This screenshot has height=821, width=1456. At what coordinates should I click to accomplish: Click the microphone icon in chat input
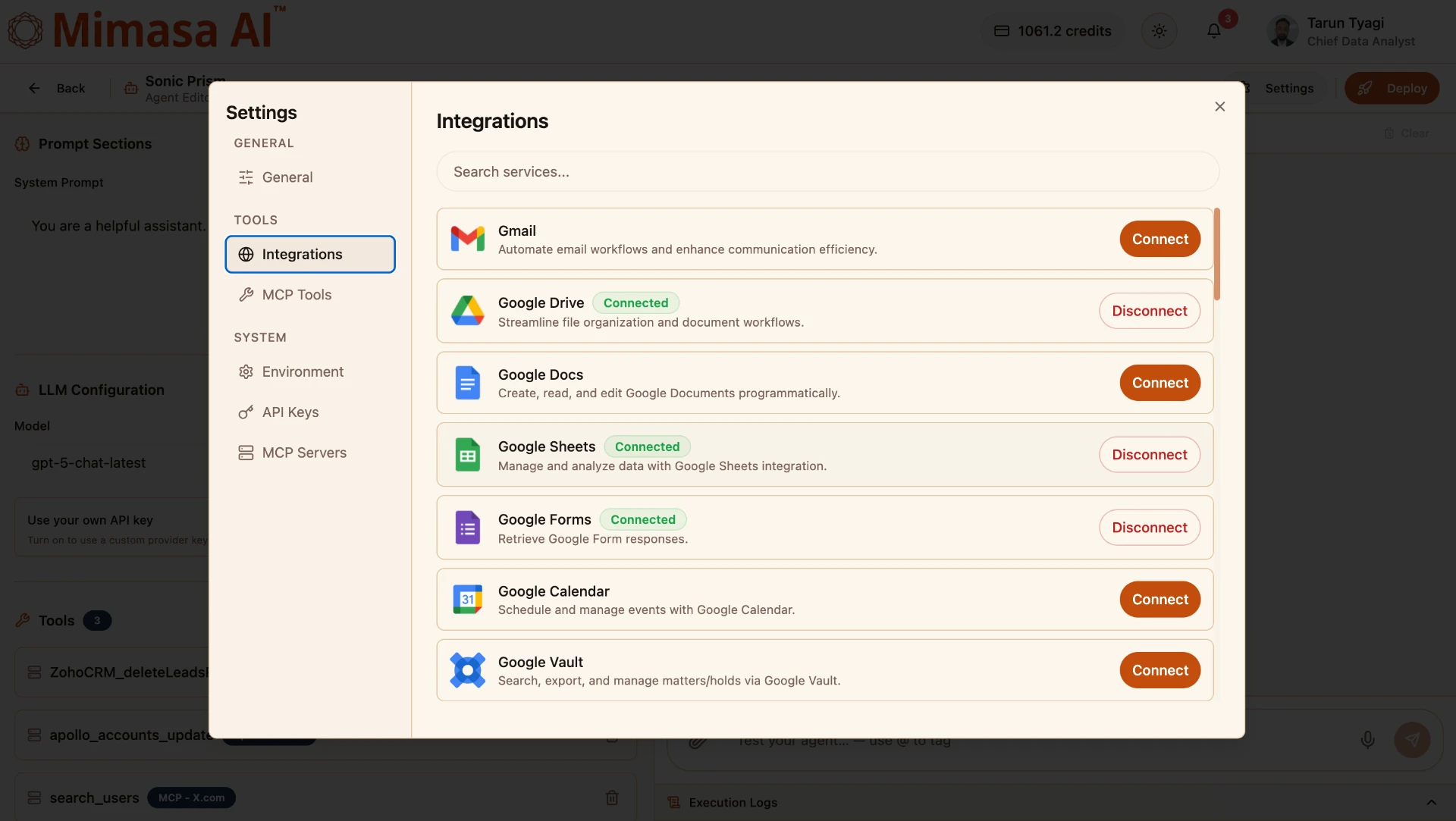coord(1367,740)
